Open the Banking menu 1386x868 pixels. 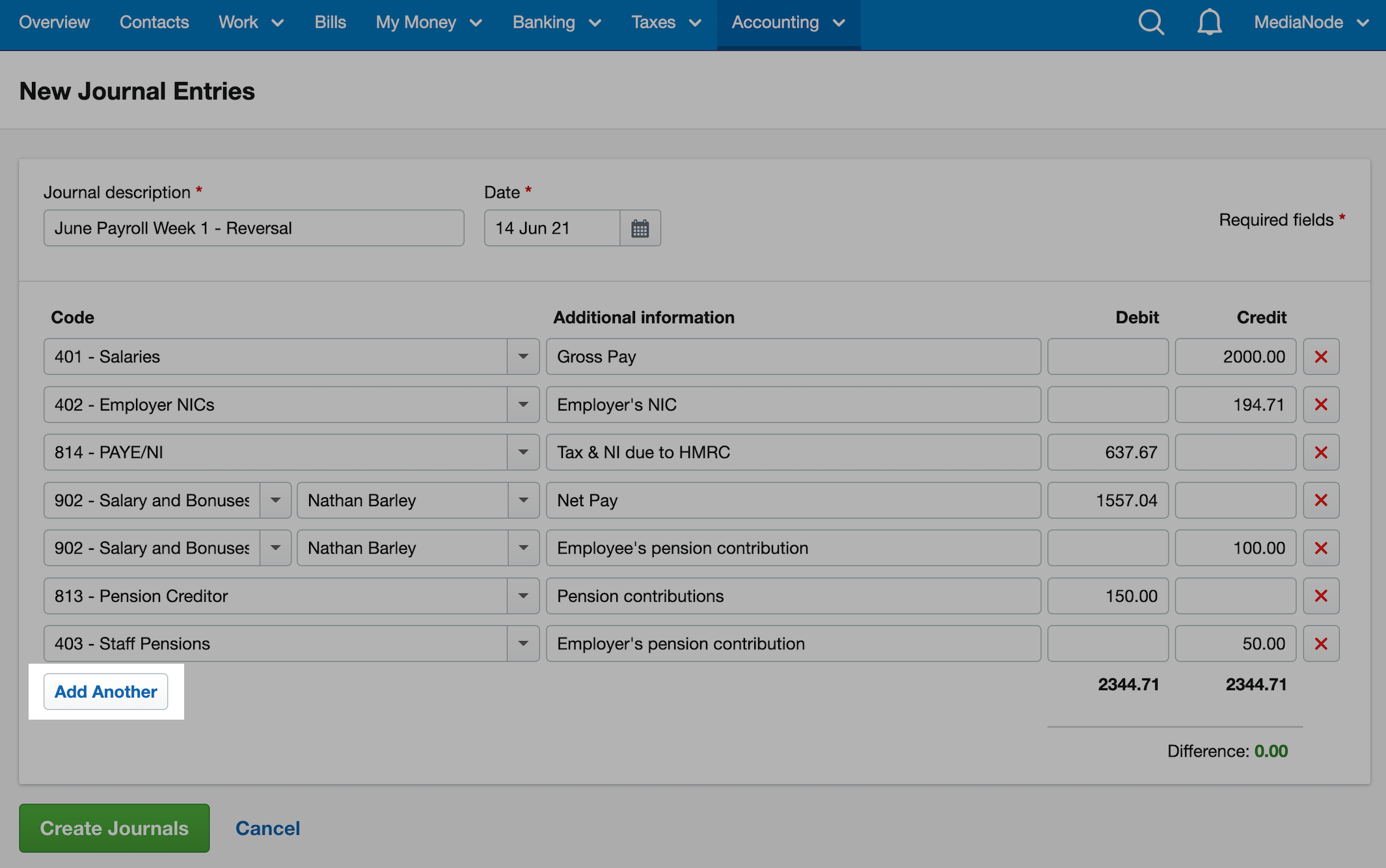coord(556,22)
